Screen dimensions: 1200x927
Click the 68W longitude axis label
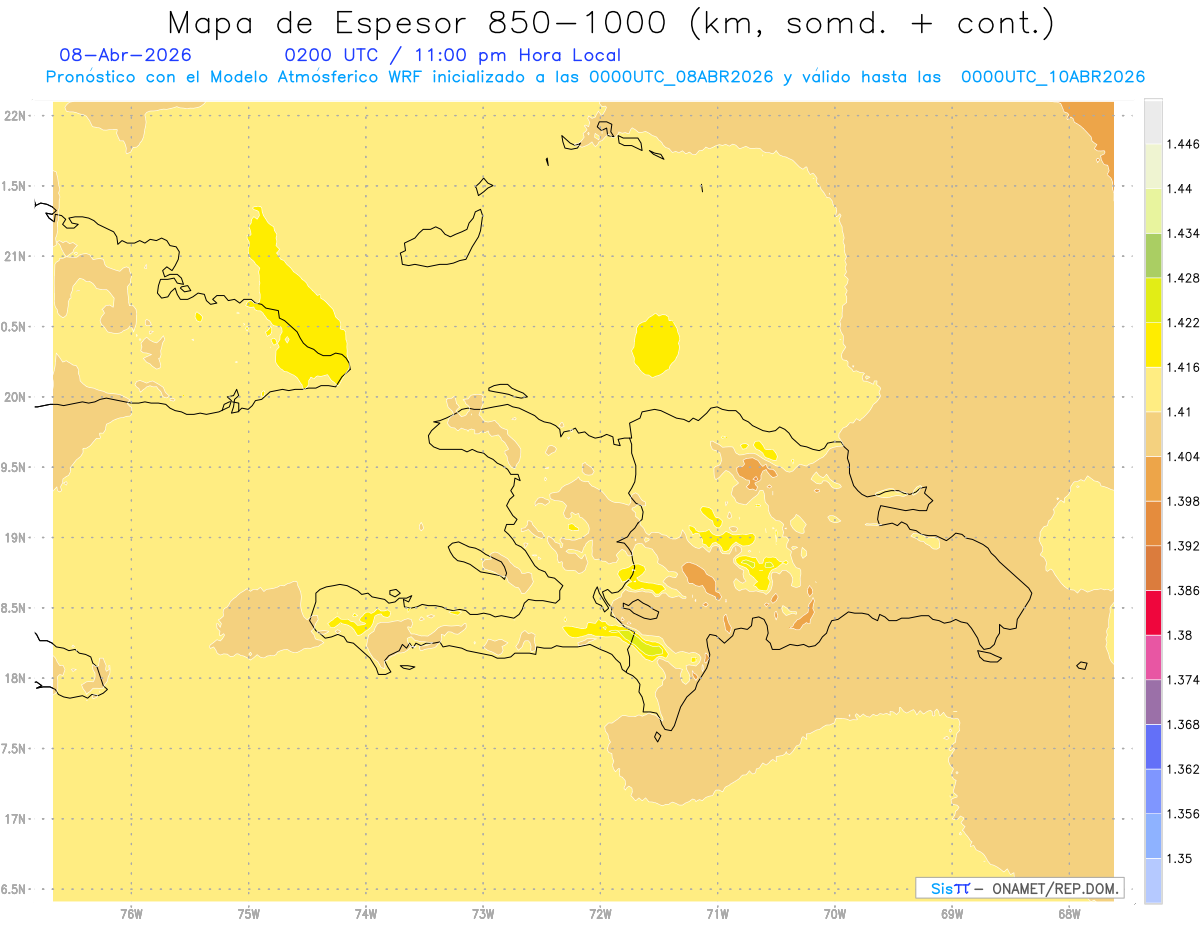[x=1069, y=913]
